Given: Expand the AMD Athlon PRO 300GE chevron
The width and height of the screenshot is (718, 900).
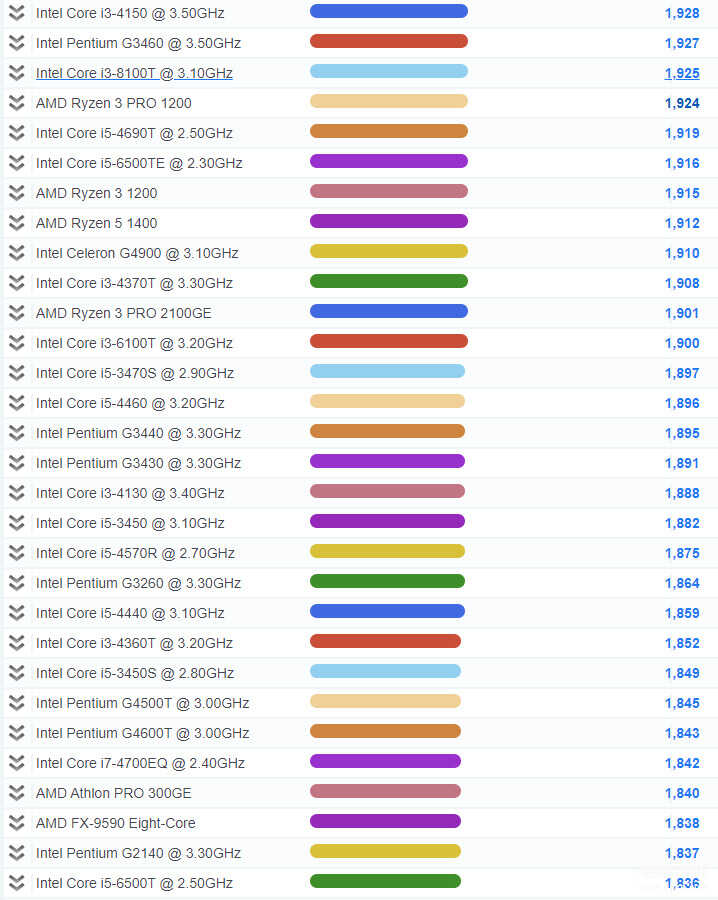Looking at the screenshot, I should pos(17,793).
